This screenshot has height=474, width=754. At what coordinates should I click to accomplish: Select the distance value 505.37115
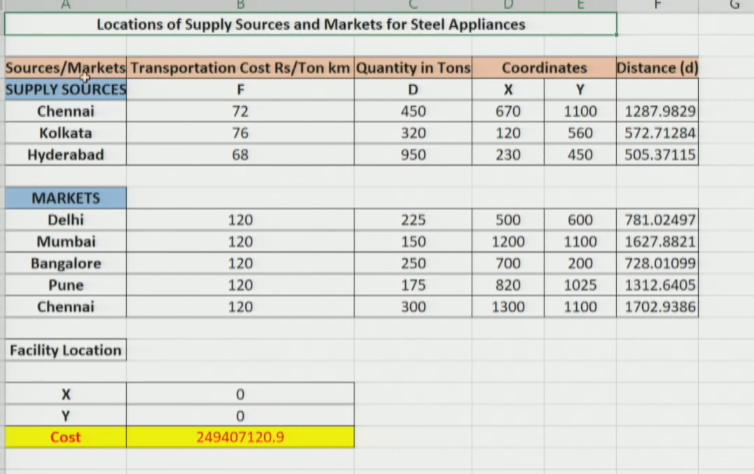click(x=657, y=155)
